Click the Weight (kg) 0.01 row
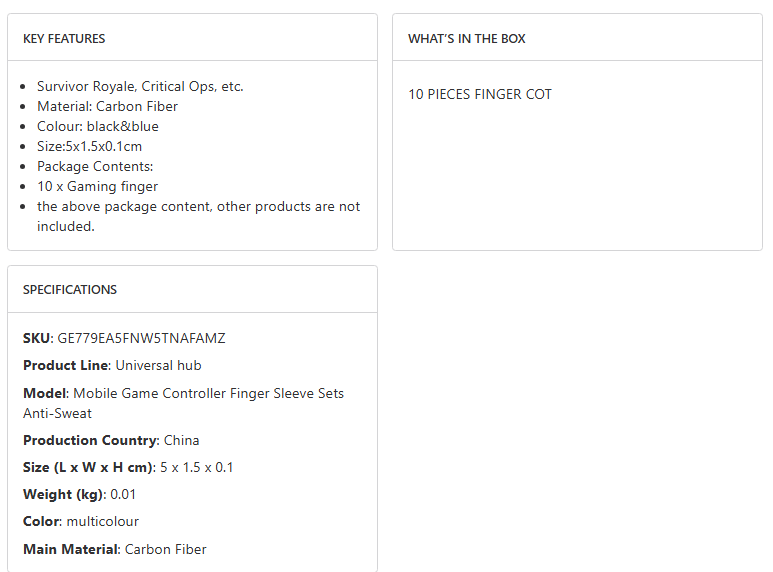 click(x=78, y=495)
